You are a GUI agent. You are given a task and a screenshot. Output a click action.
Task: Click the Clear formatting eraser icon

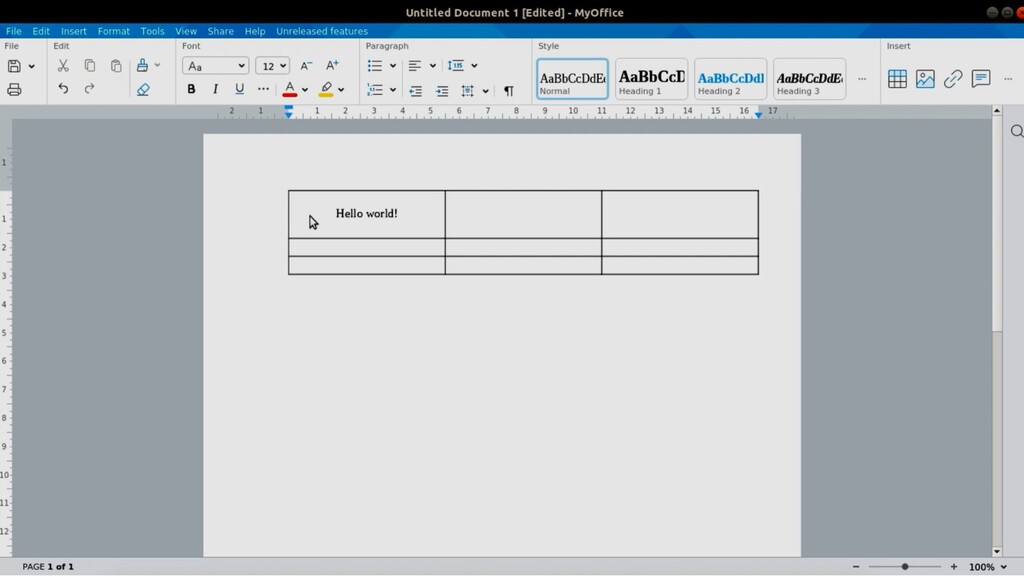click(x=143, y=89)
